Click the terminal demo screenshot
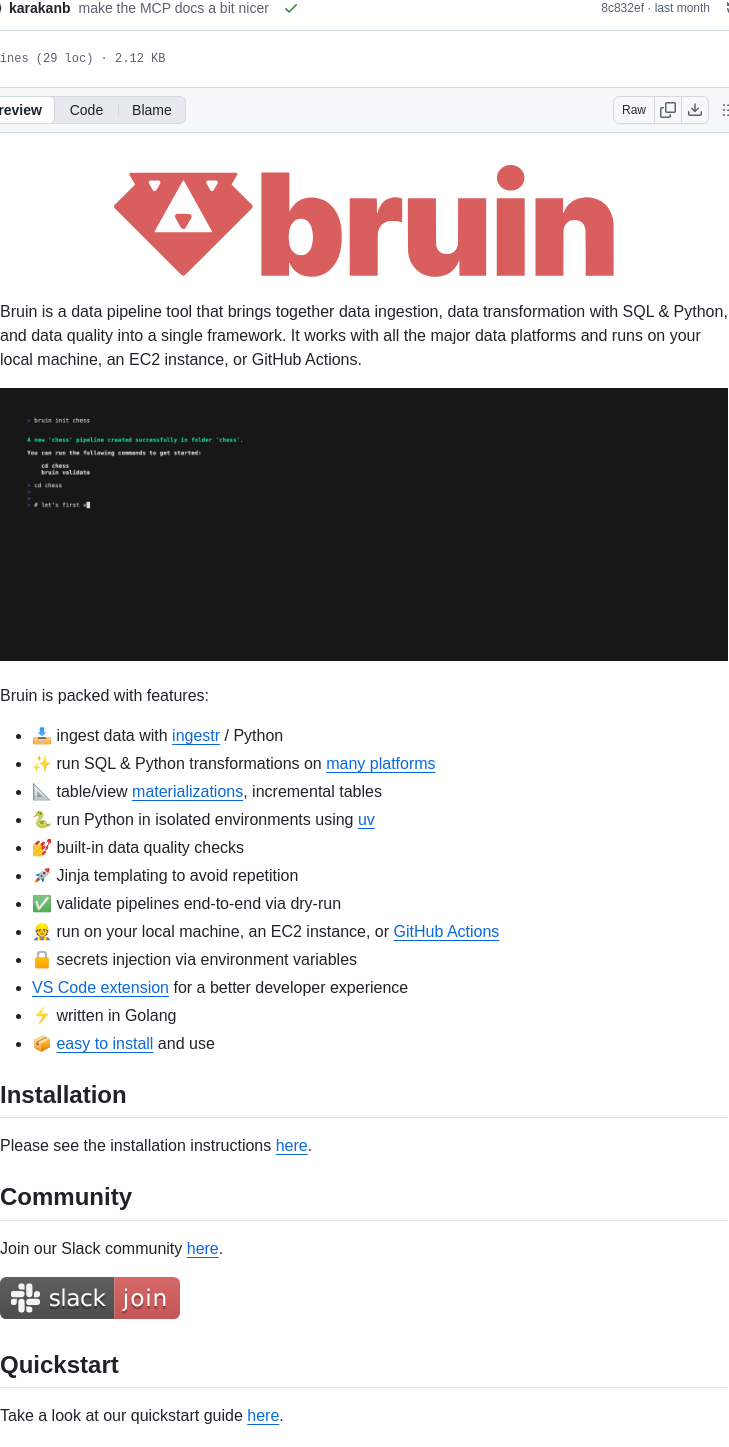This screenshot has width=729, height=1447. (x=364, y=523)
